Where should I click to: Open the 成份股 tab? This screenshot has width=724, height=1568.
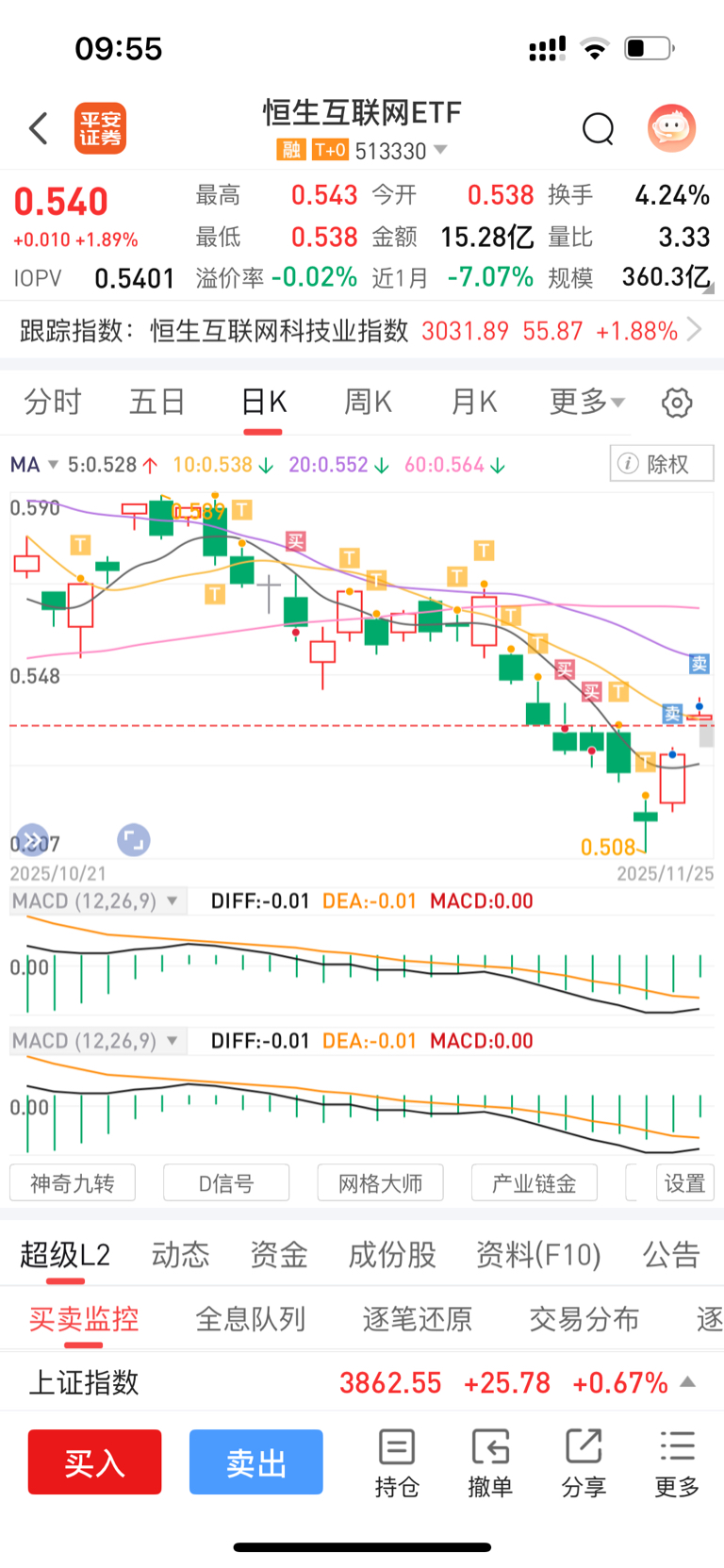click(x=392, y=1255)
